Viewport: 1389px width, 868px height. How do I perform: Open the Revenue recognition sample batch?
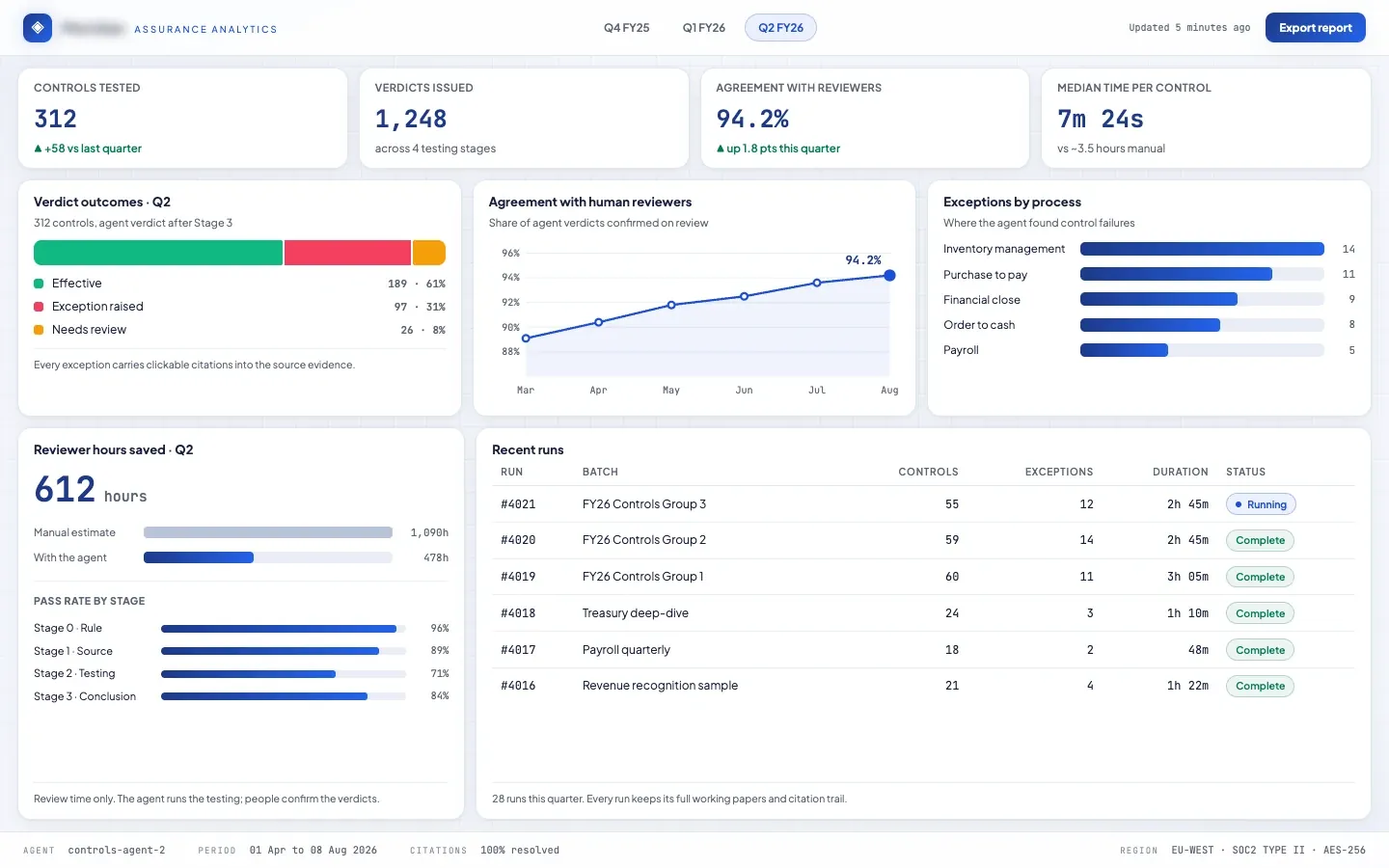(x=660, y=686)
